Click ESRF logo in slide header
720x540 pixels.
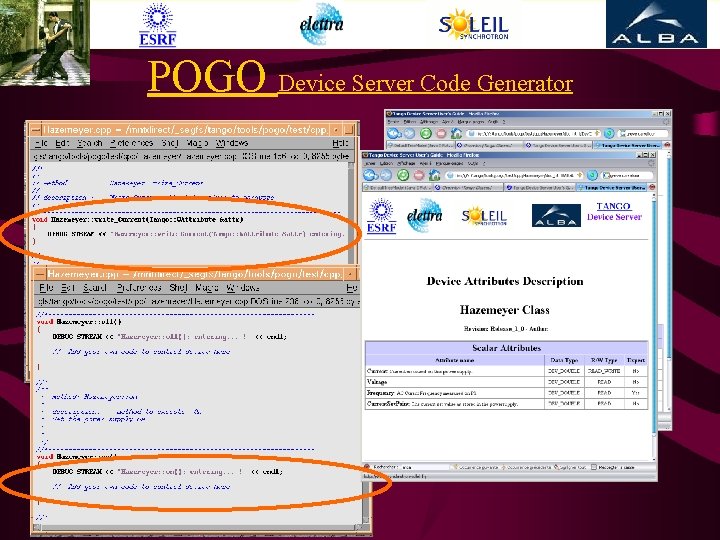point(158,24)
